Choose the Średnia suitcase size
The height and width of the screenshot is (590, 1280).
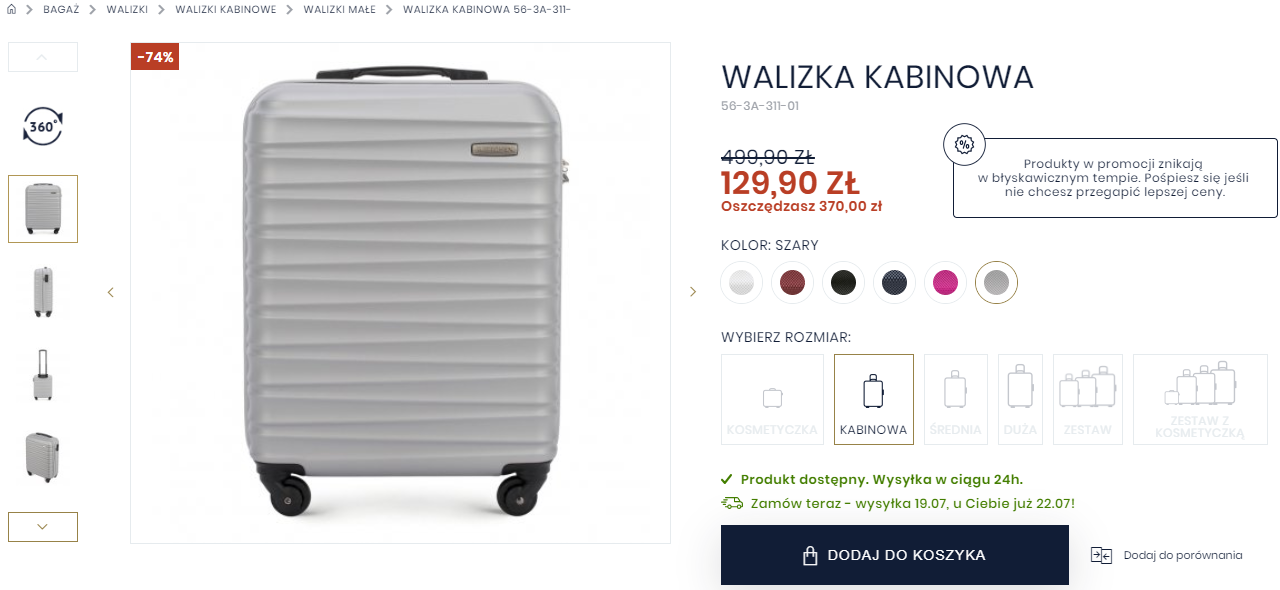(956, 399)
